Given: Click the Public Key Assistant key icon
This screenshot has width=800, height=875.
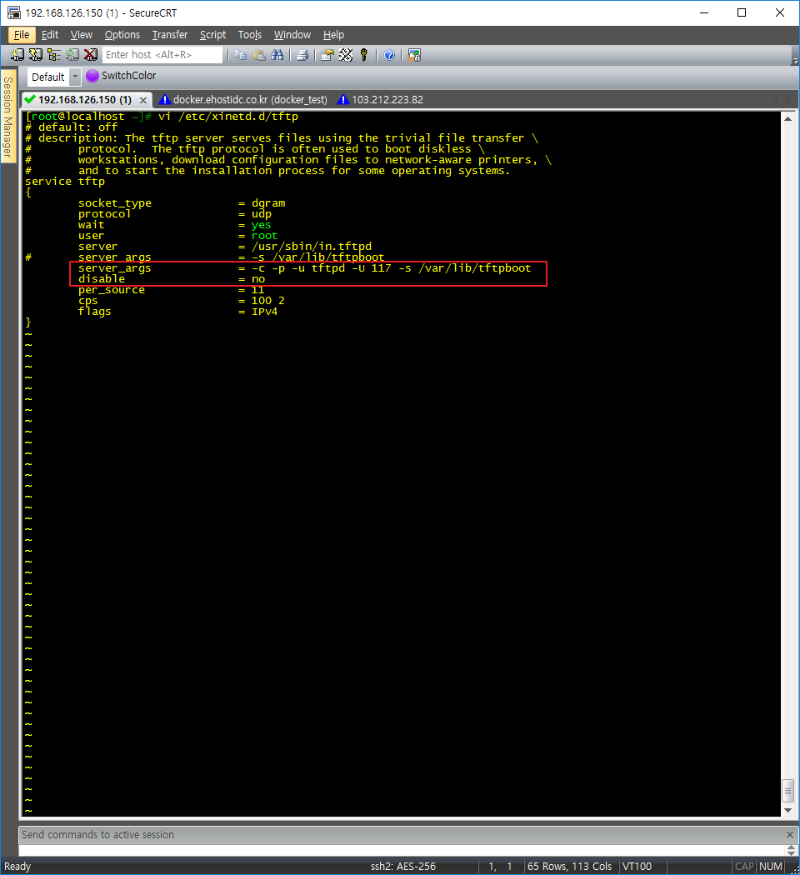Looking at the screenshot, I should coord(364,55).
